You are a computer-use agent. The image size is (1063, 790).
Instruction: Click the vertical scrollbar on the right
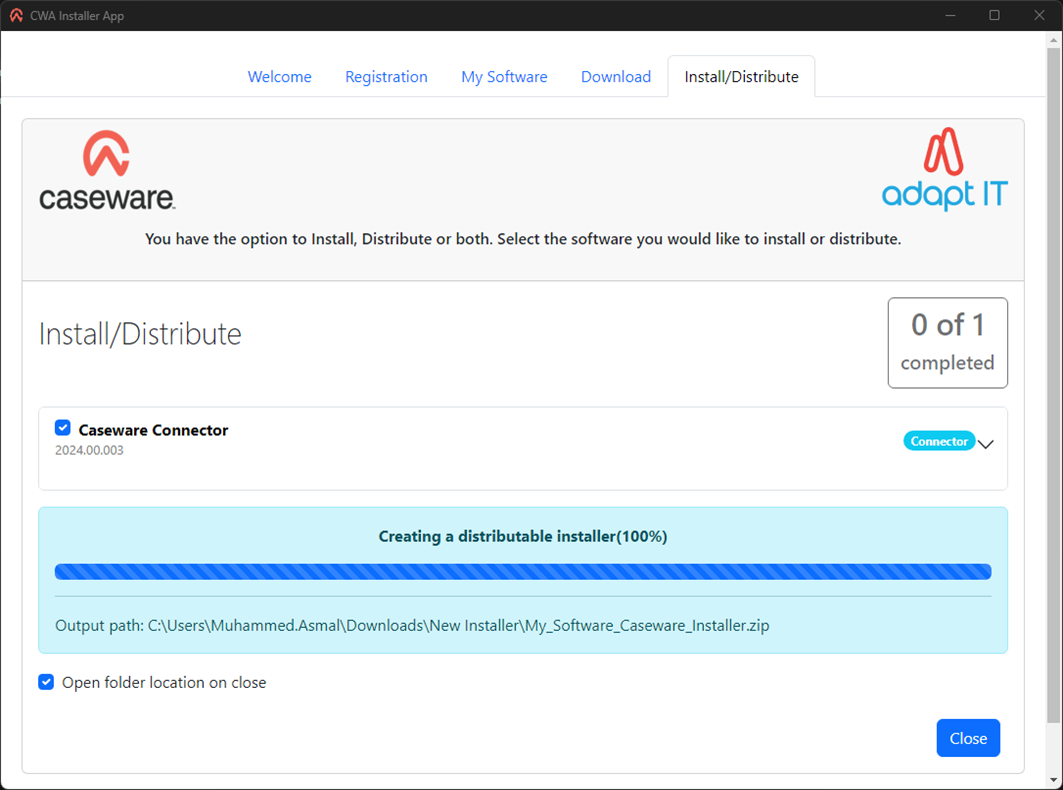[1051, 380]
